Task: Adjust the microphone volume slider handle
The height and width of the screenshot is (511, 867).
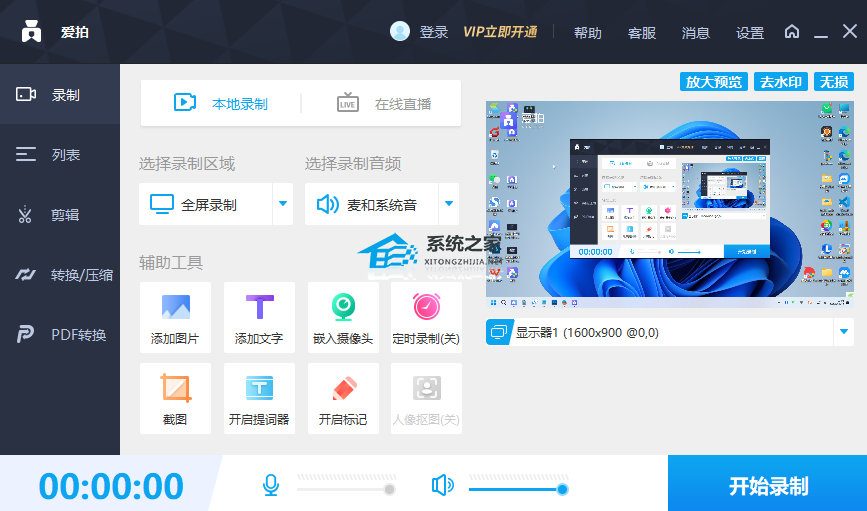Action: (x=389, y=489)
